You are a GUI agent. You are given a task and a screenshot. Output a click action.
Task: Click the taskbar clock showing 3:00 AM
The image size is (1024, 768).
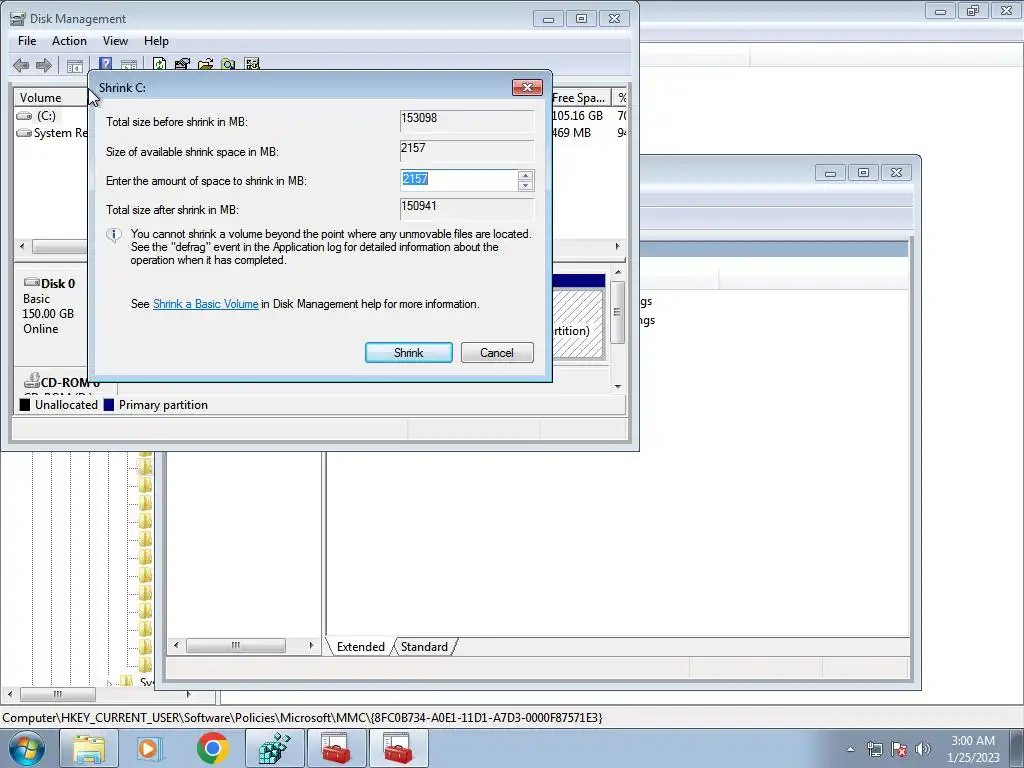pos(973,749)
